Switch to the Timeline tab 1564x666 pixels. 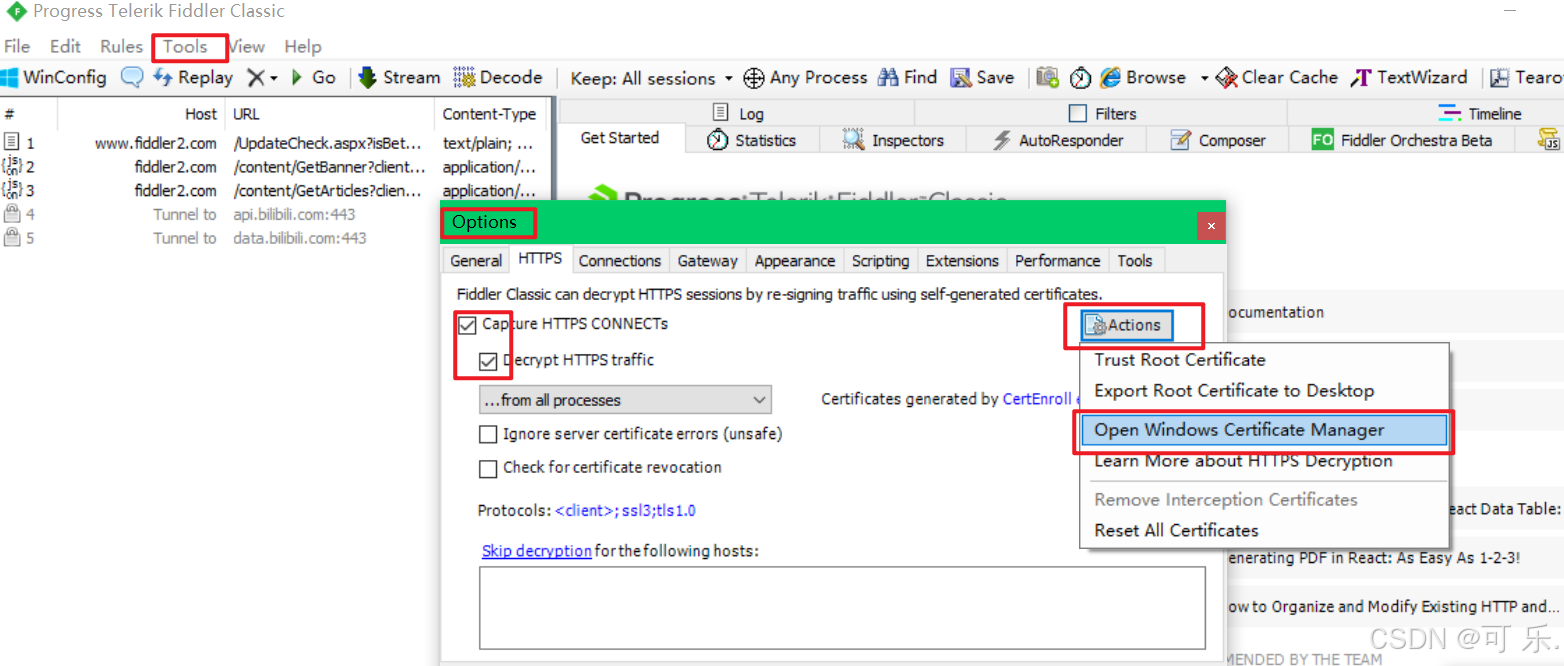point(1480,113)
